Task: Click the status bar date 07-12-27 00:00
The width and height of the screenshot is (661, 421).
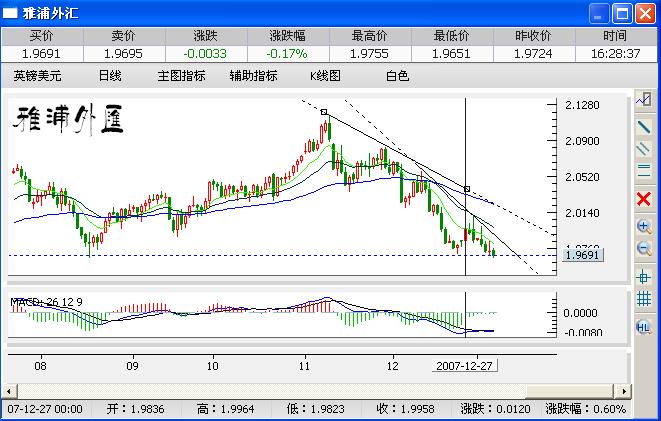Action: point(45,409)
